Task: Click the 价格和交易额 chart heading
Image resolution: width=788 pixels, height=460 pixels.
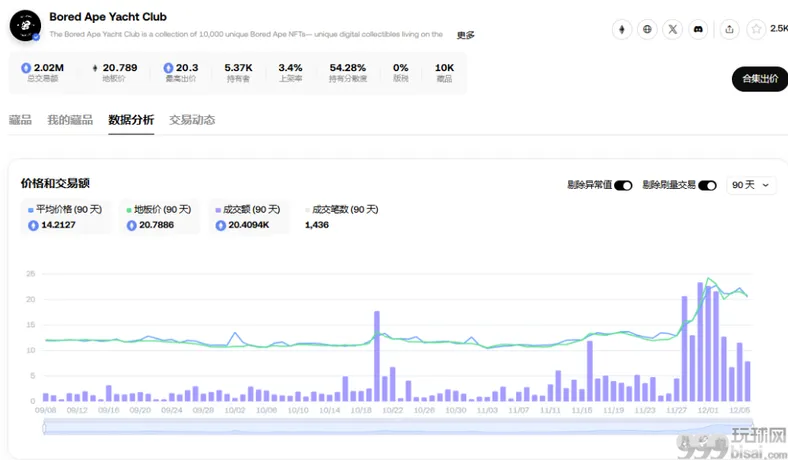Action: click(55, 183)
